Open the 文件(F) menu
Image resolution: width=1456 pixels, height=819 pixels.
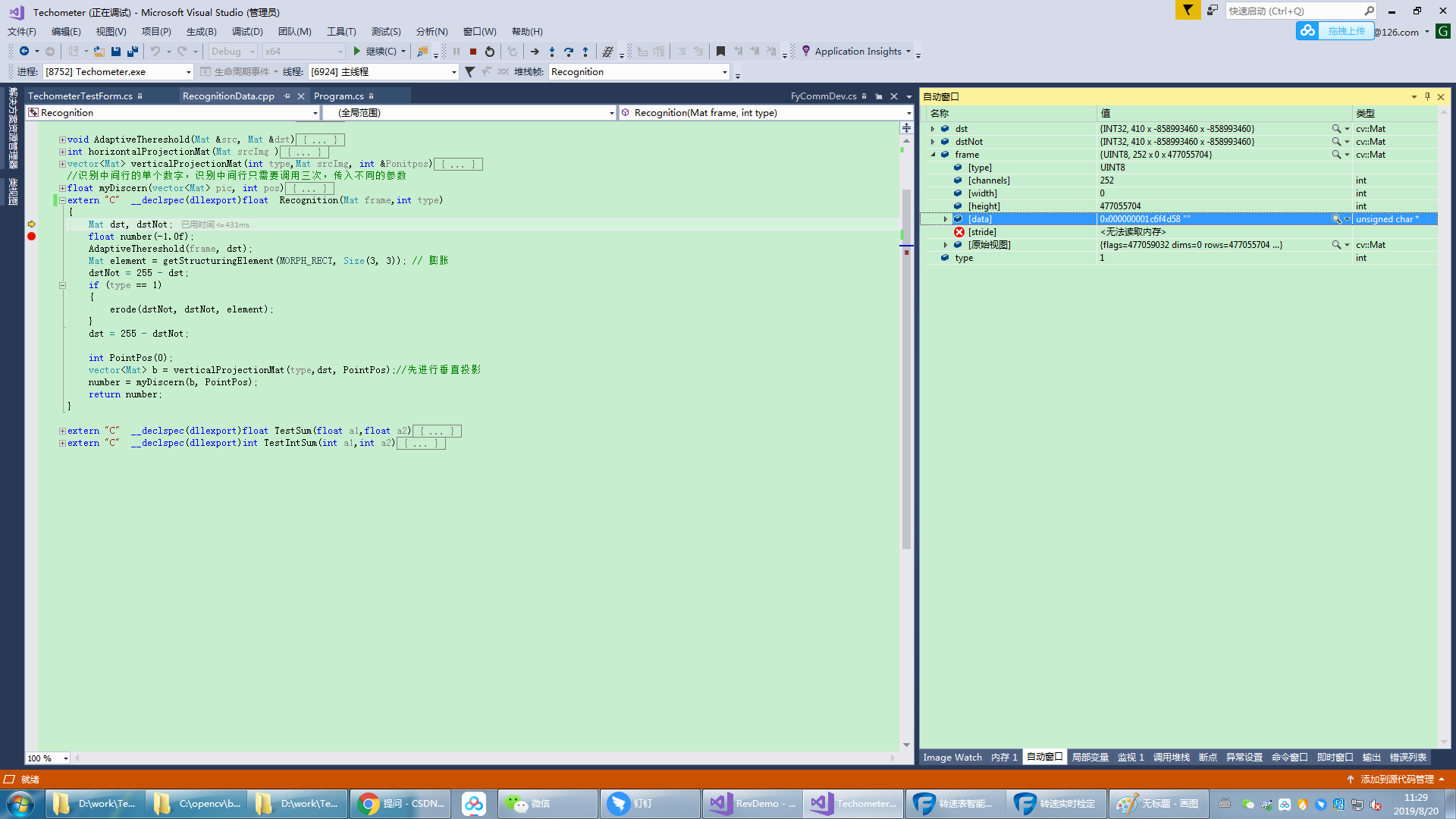(22, 31)
